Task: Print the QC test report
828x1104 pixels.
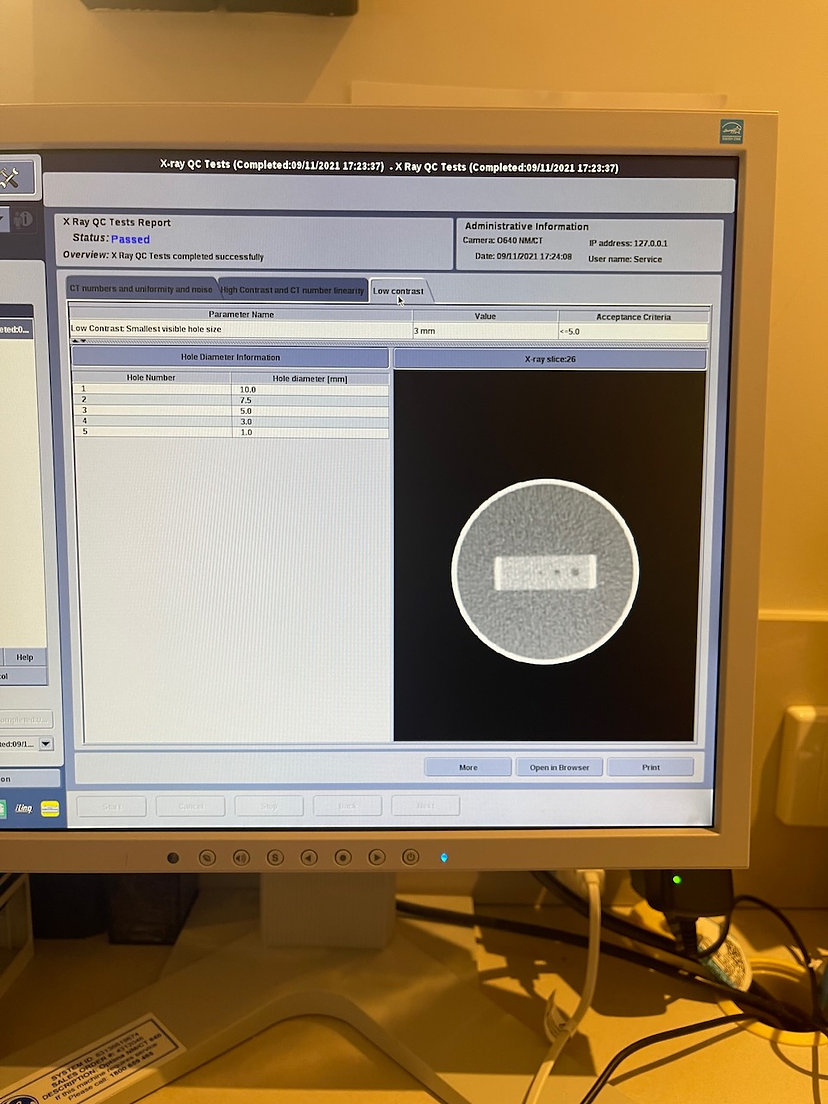Action: [650, 767]
